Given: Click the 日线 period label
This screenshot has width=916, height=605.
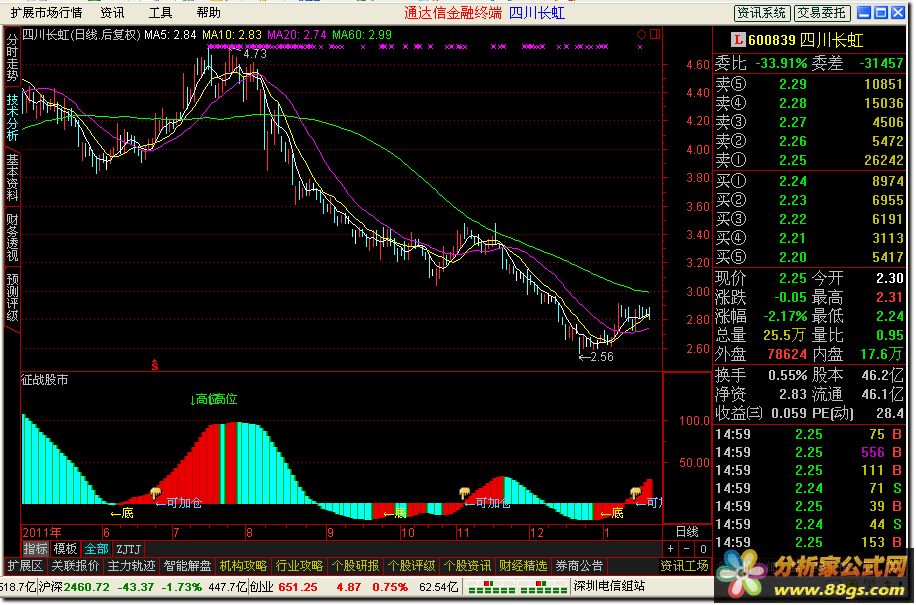Looking at the screenshot, I should (x=687, y=532).
